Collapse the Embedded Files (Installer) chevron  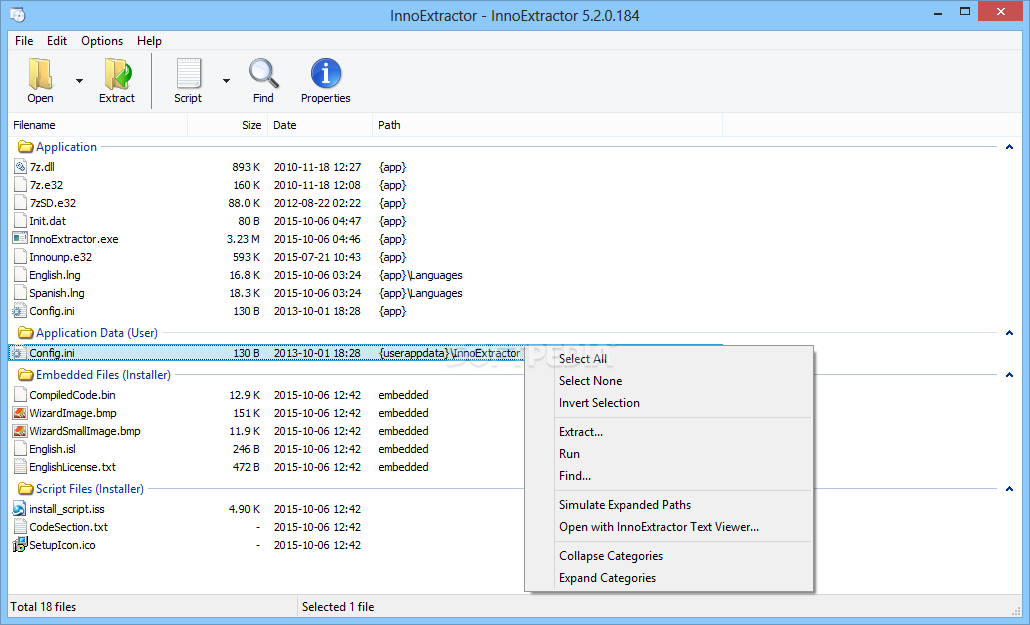tap(1010, 375)
